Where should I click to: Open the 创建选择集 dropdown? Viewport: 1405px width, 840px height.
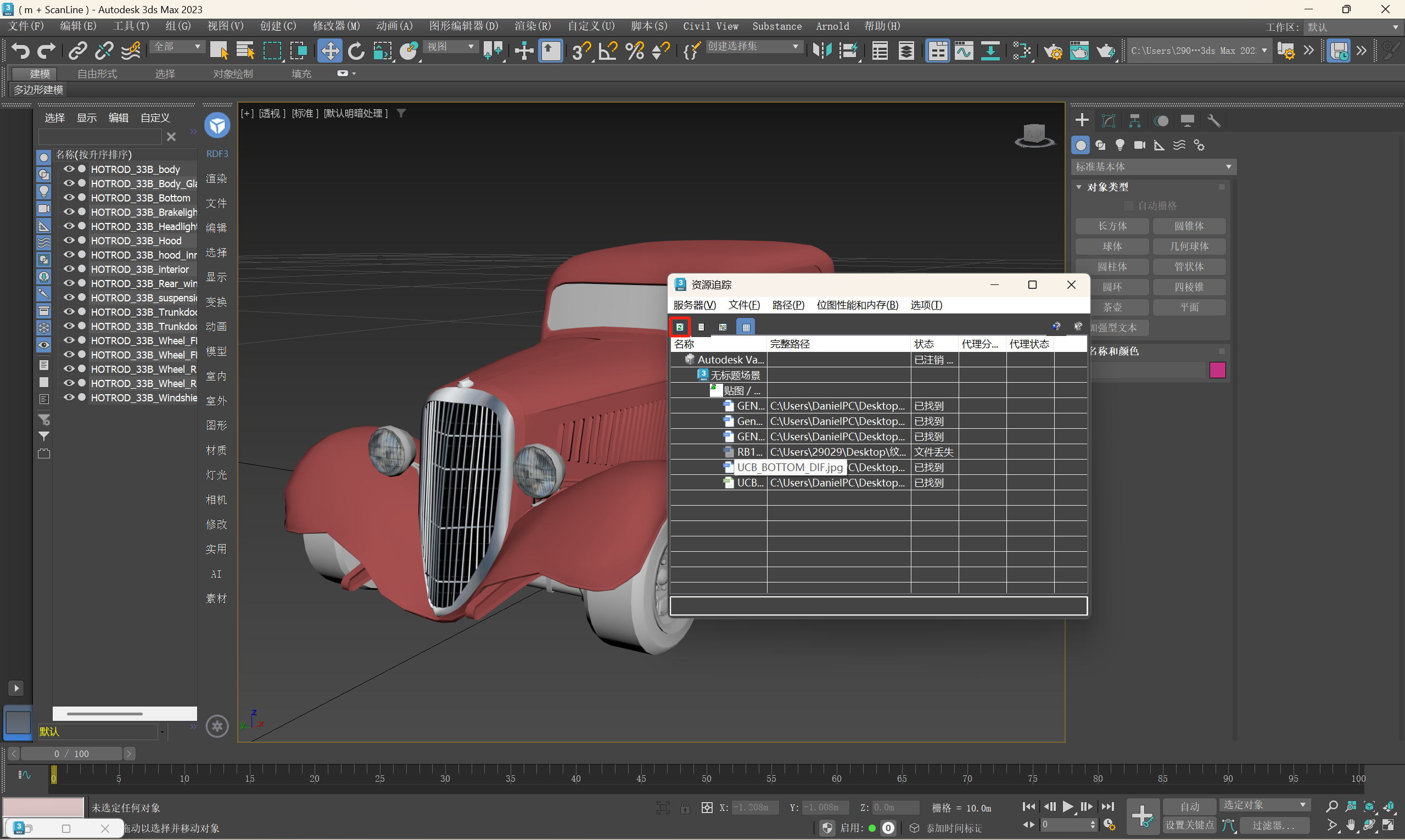click(754, 47)
